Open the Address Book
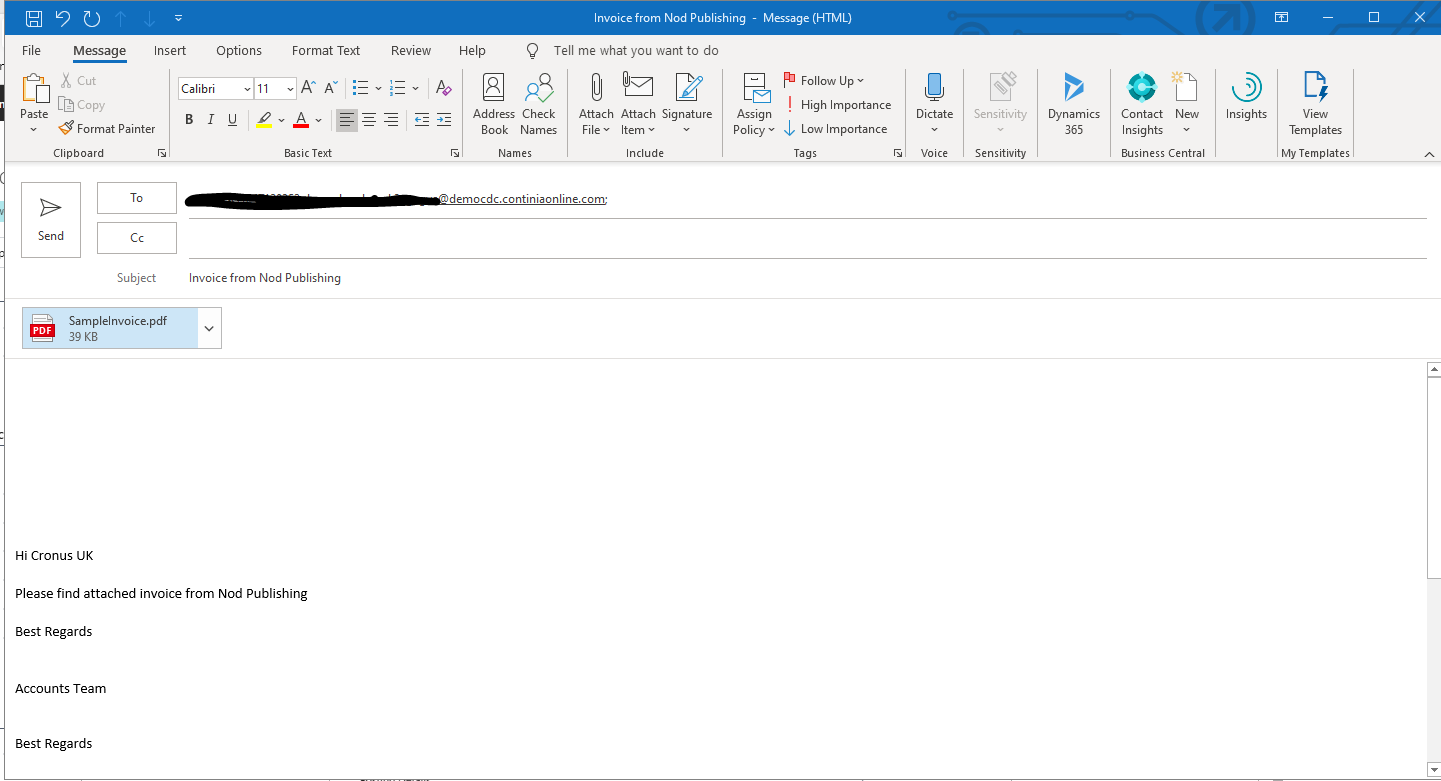The height and width of the screenshot is (781, 1441). point(494,104)
